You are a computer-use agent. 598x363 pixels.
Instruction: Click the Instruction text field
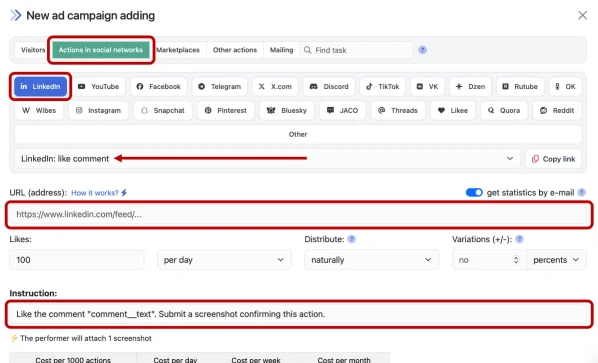click(298, 314)
